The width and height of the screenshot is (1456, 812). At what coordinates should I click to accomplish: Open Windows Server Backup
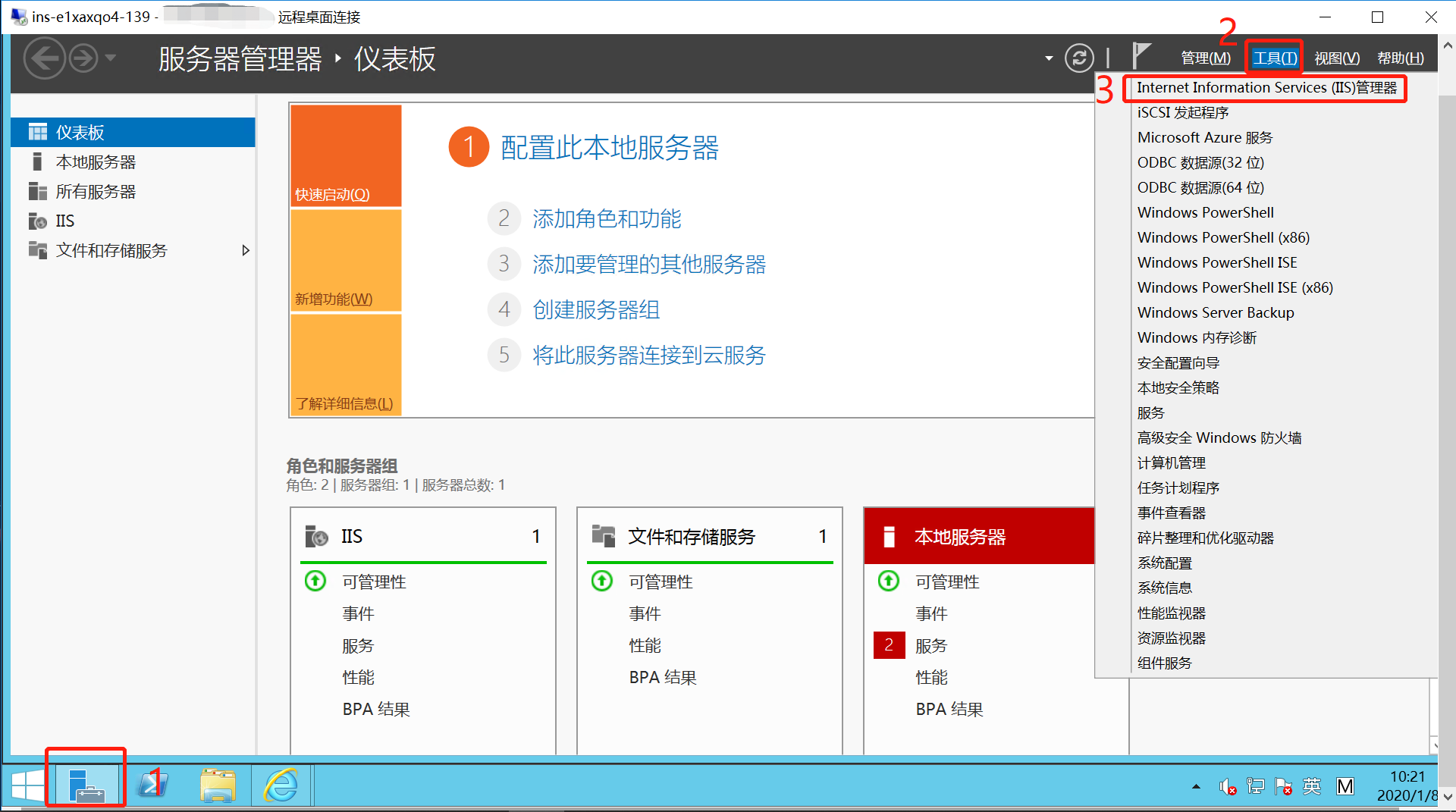point(1216,313)
